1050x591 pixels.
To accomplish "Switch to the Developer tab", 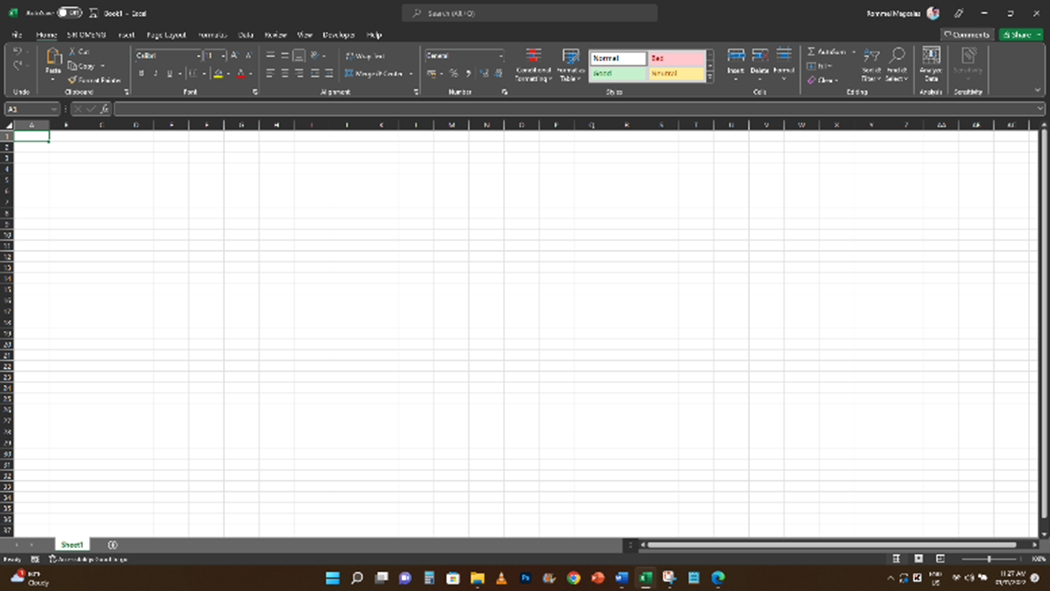I will (x=338, y=35).
